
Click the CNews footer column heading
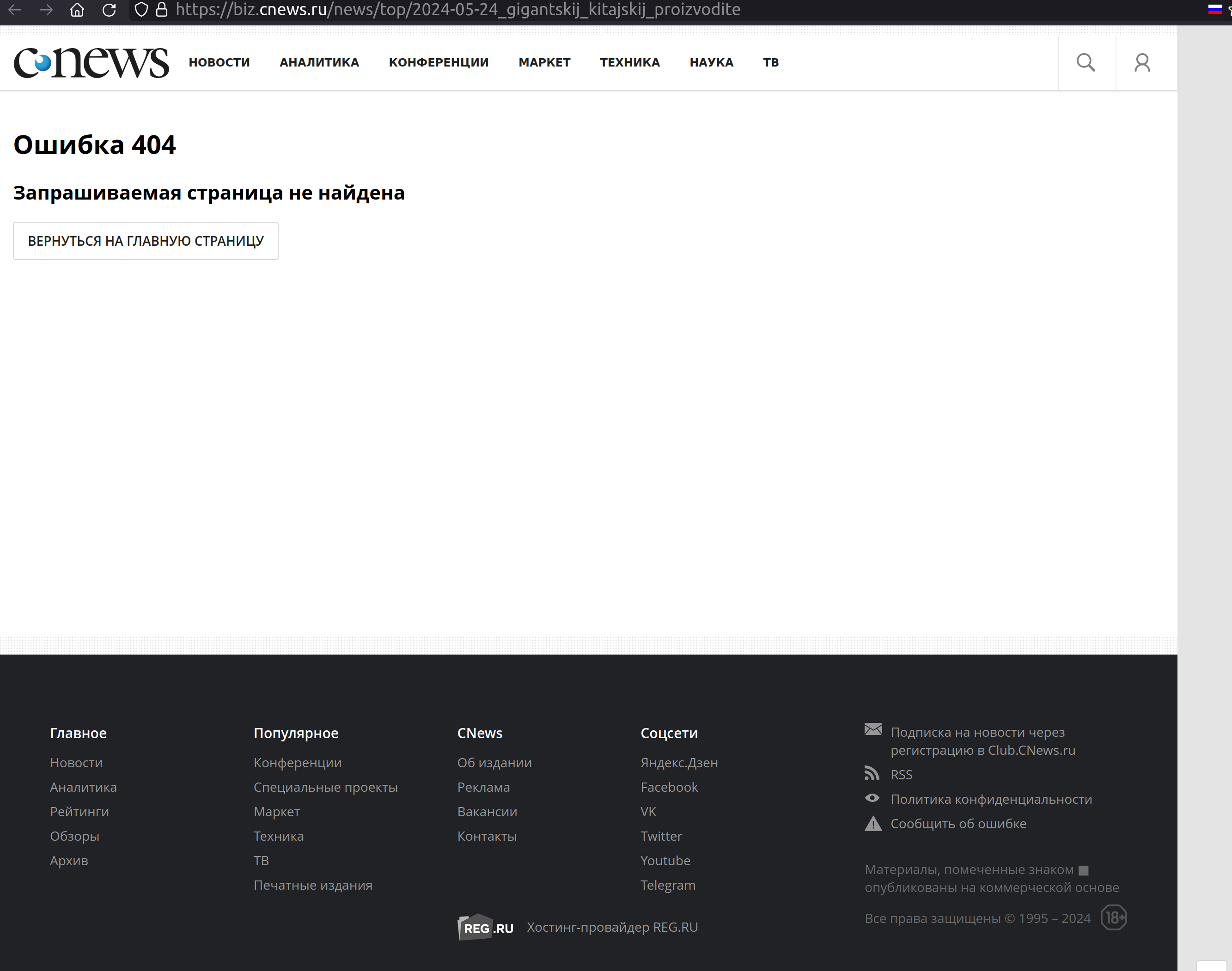tap(480, 733)
